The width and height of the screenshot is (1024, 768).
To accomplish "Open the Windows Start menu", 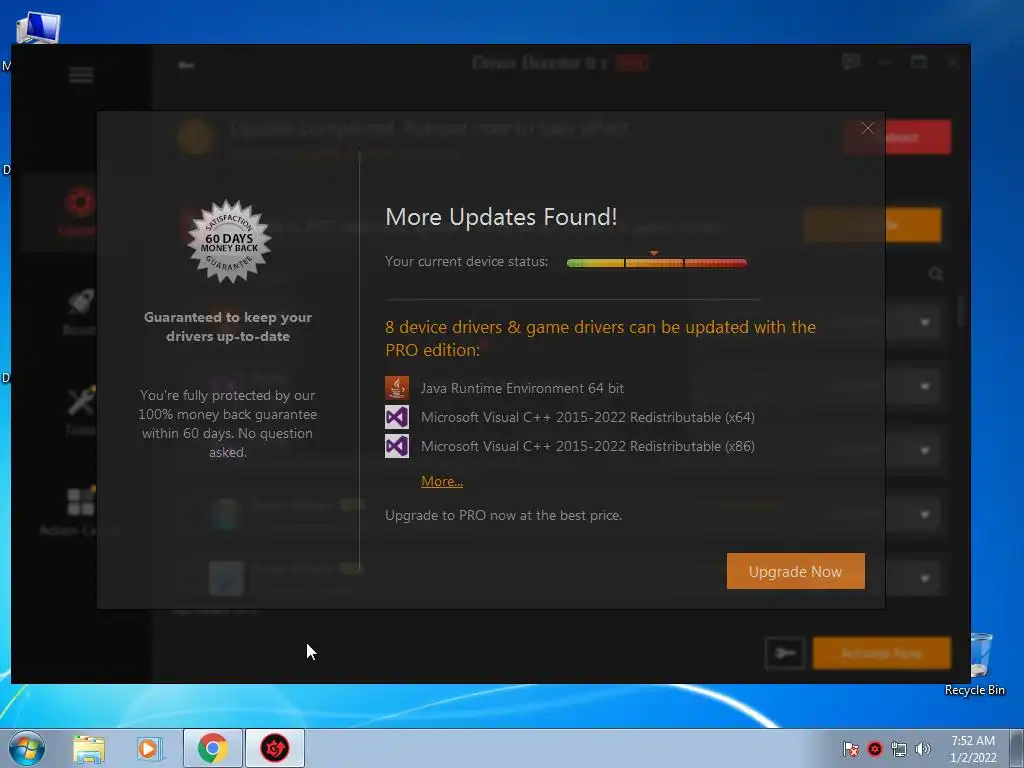I will 26,748.
